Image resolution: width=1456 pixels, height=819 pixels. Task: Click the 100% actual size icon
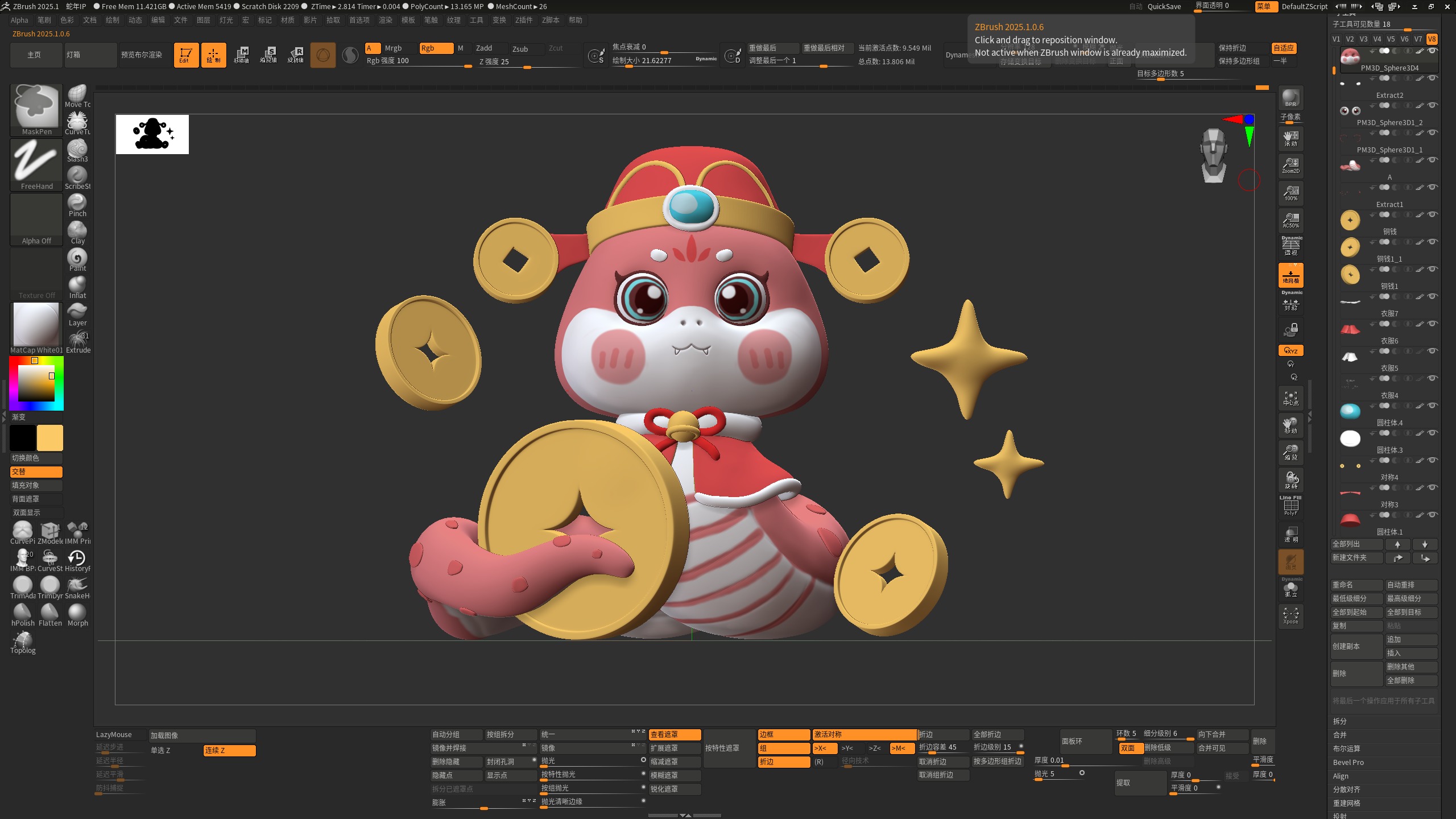point(1290,193)
